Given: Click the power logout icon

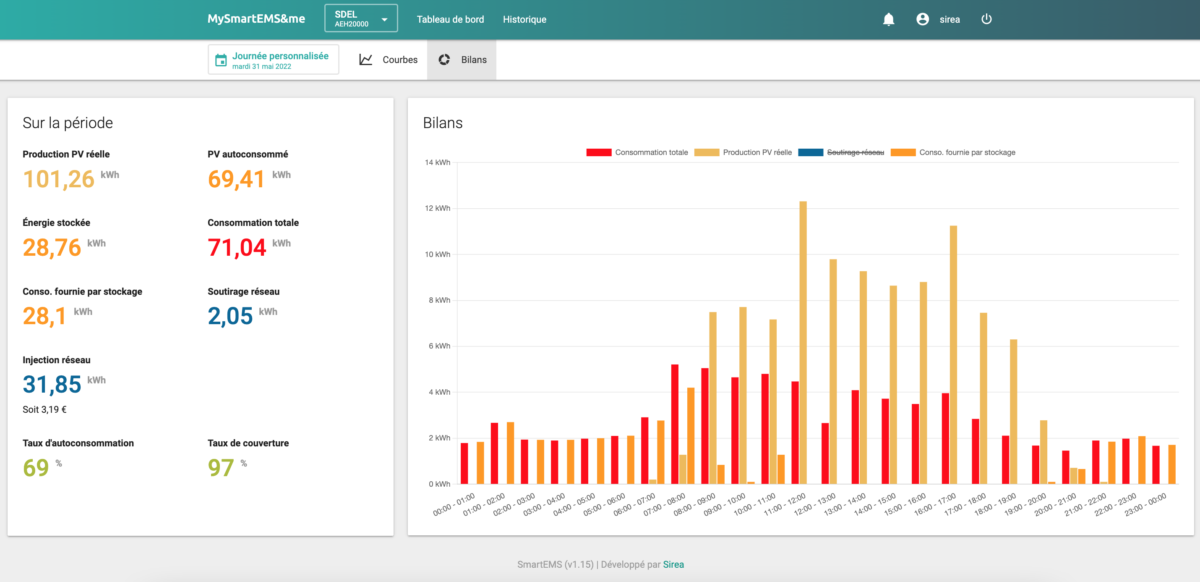Looking at the screenshot, I should coord(986,19).
